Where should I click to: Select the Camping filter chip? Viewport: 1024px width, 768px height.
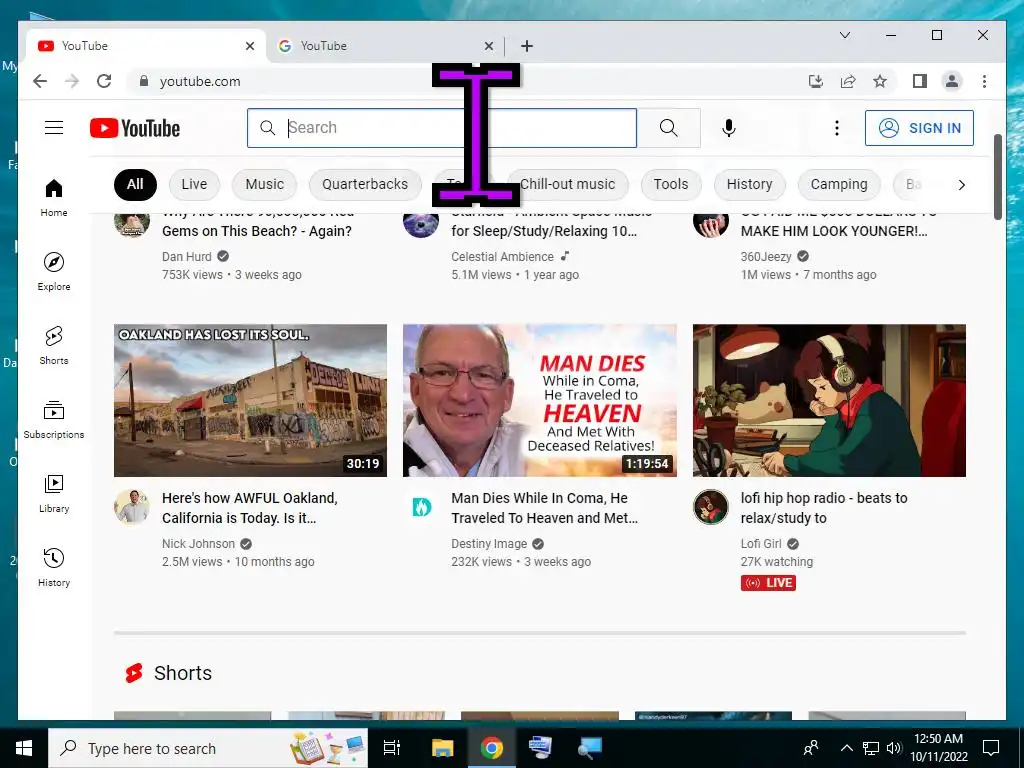click(839, 184)
